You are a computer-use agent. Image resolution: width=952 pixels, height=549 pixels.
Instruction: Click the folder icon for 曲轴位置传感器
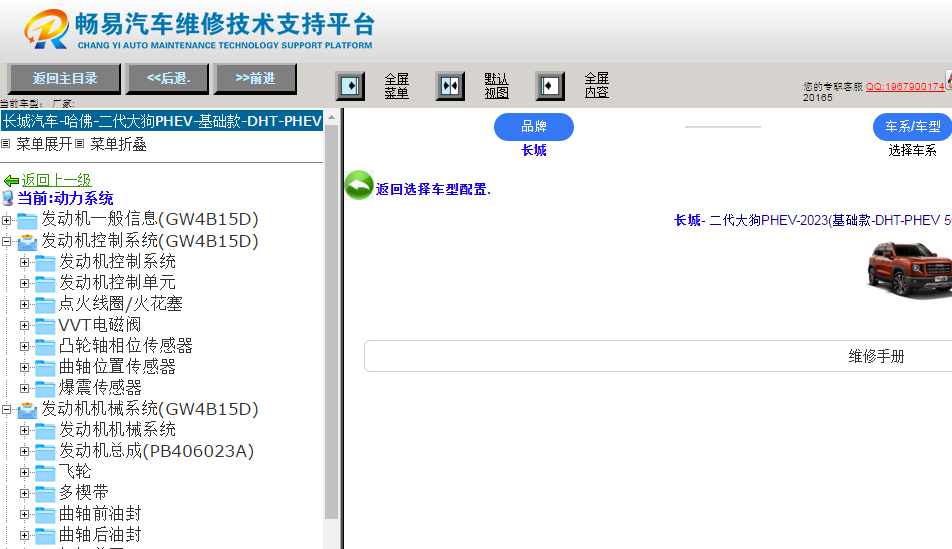pyautogui.click(x=45, y=367)
